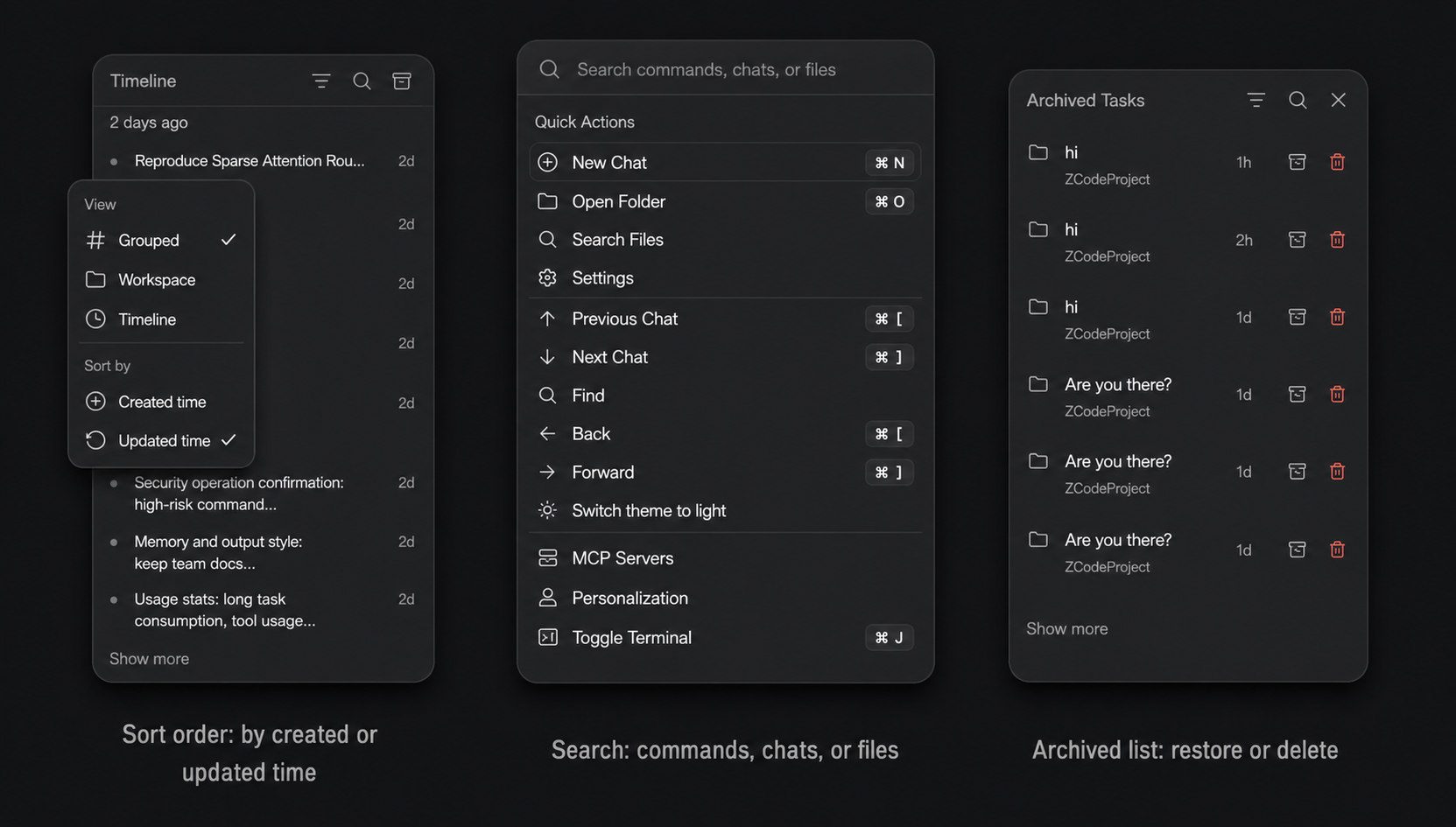Click the search icon in Timeline panel

click(362, 81)
